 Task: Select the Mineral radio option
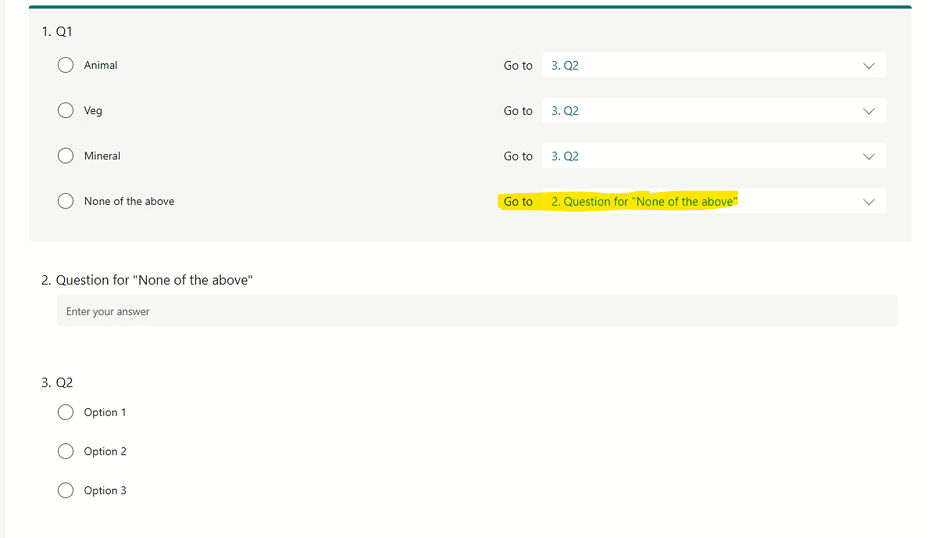tap(66, 156)
